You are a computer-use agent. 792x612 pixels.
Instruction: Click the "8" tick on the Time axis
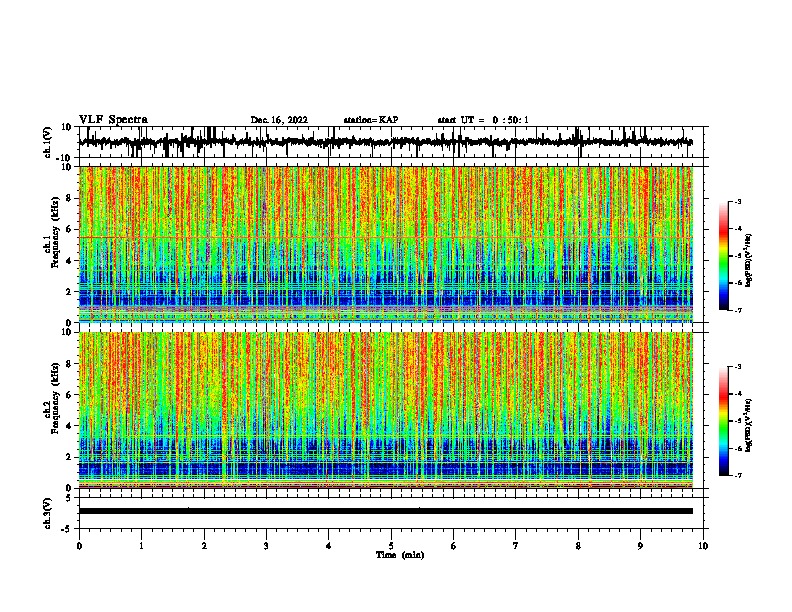pos(578,546)
